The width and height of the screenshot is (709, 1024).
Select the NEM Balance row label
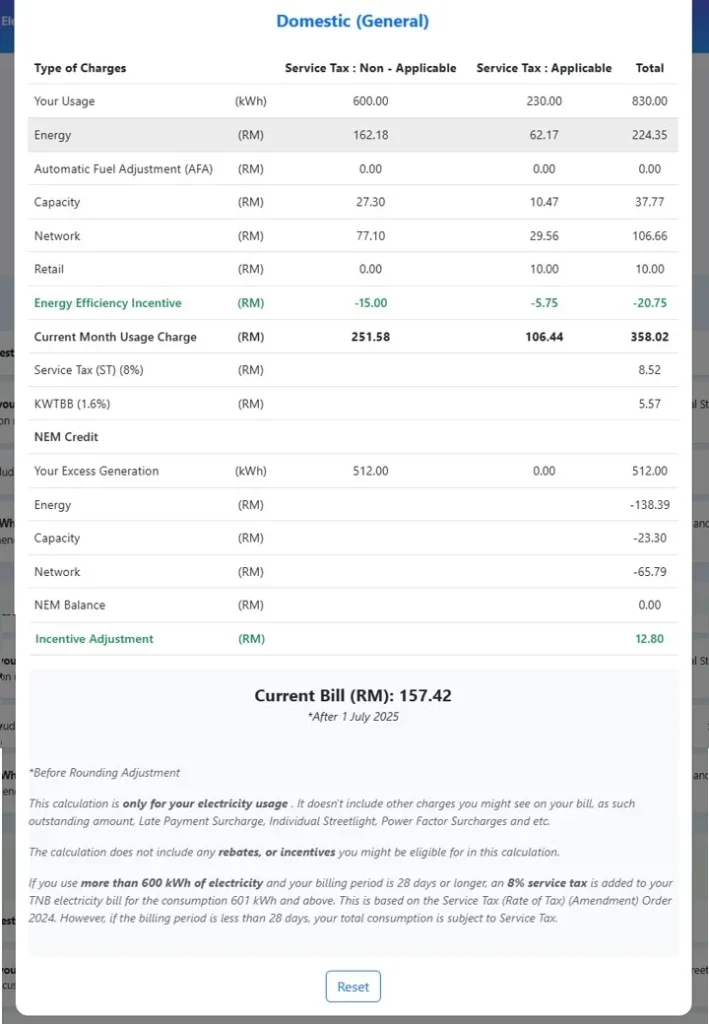[x=70, y=605]
